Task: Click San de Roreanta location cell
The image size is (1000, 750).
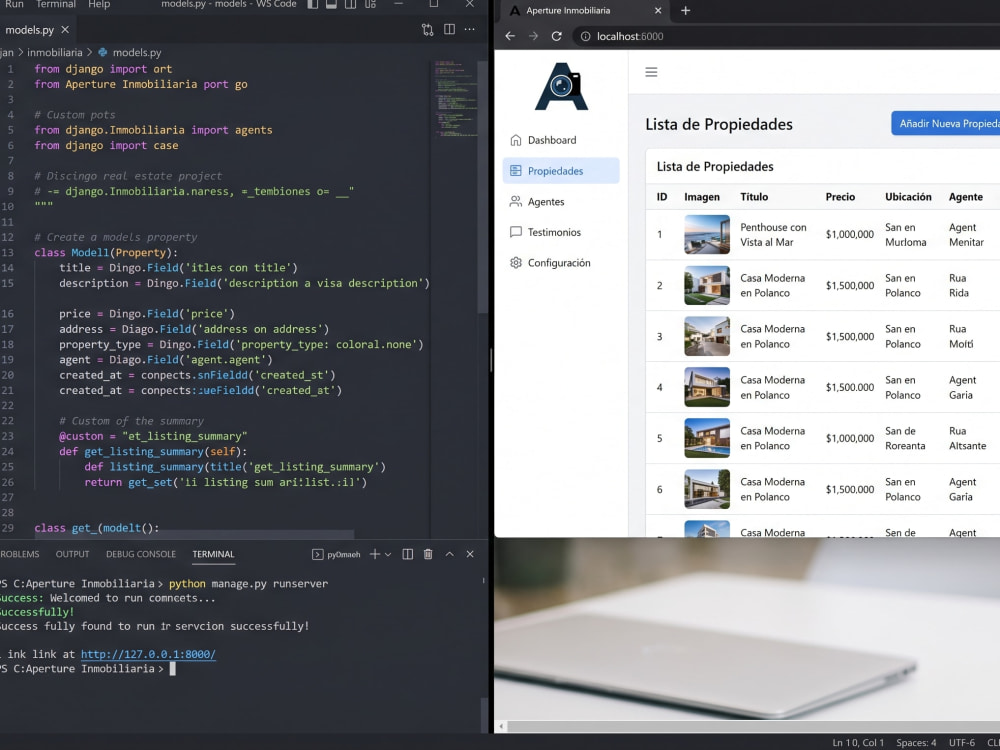Action: (905, 438)
